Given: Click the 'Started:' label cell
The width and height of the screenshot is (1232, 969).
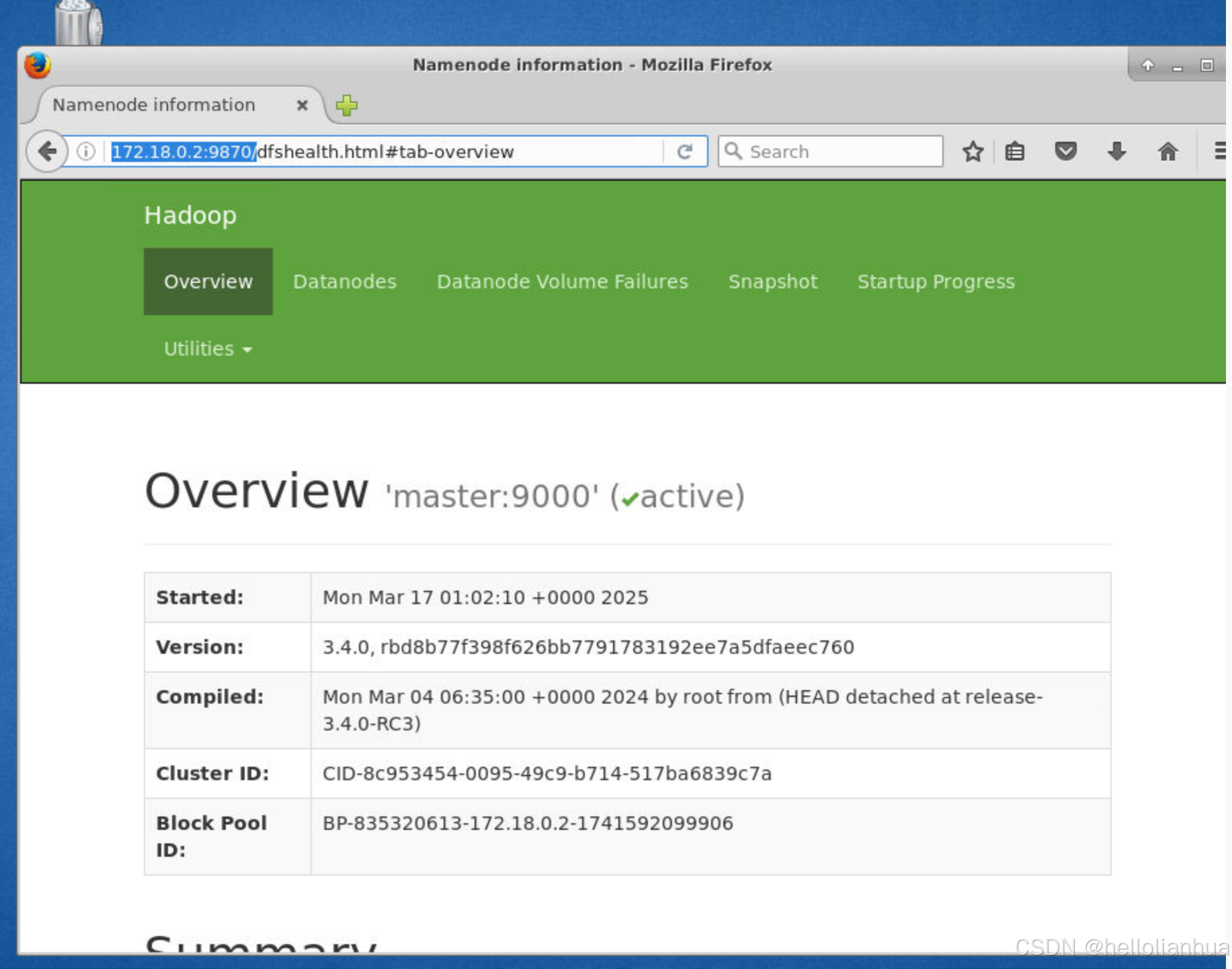Looking at the screenshot, I should (x=227, y=597).
